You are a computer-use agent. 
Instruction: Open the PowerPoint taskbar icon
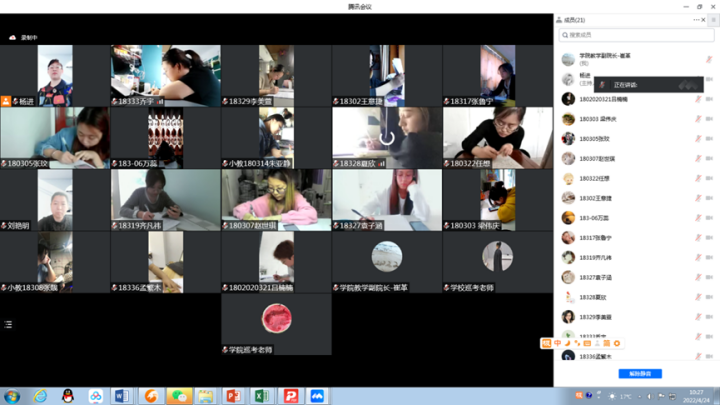[234, 396]
